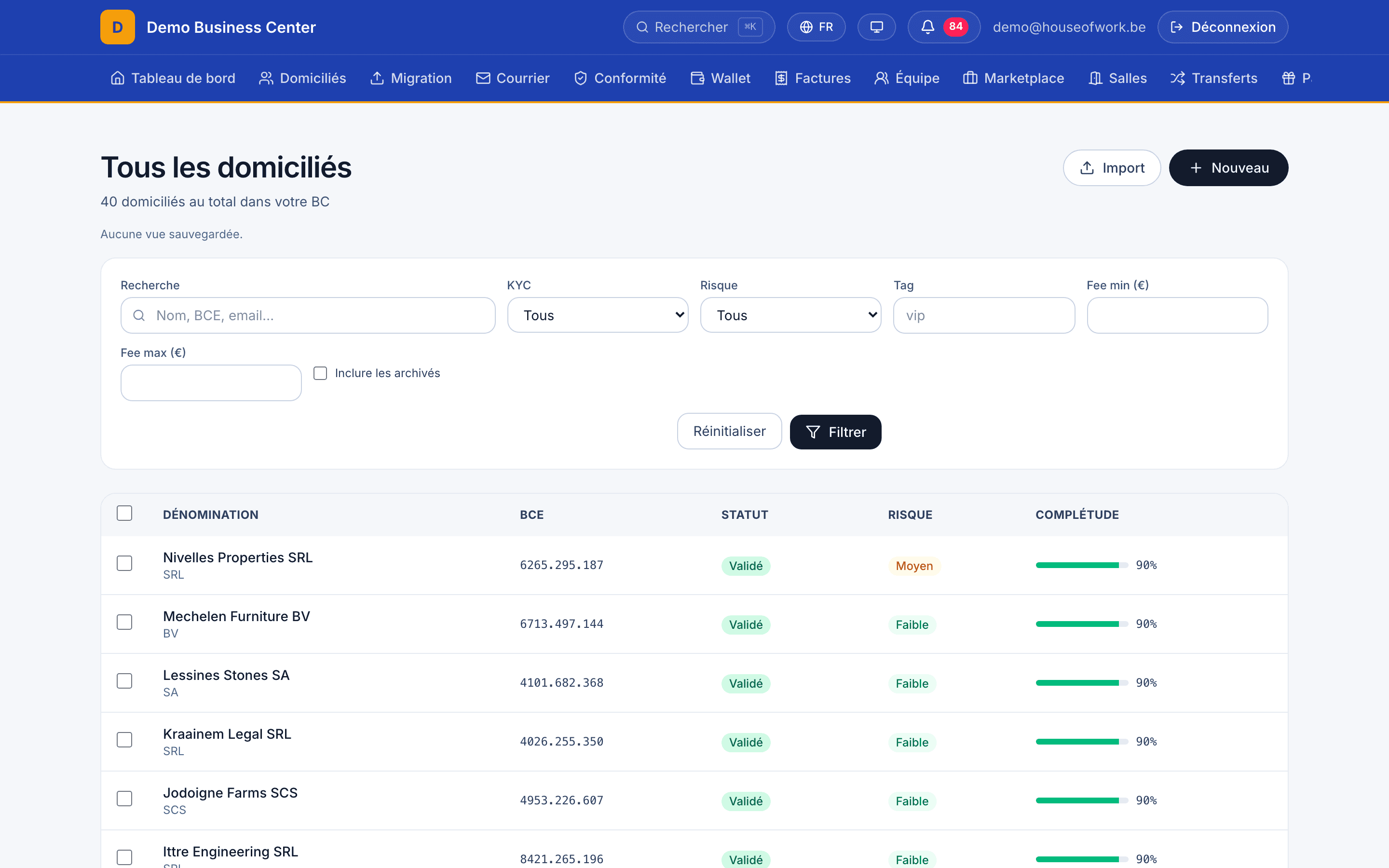The width and height of the screenshot is (1389, 868).
Task: Go to the Factures menu item
Action: pos(812,78)
